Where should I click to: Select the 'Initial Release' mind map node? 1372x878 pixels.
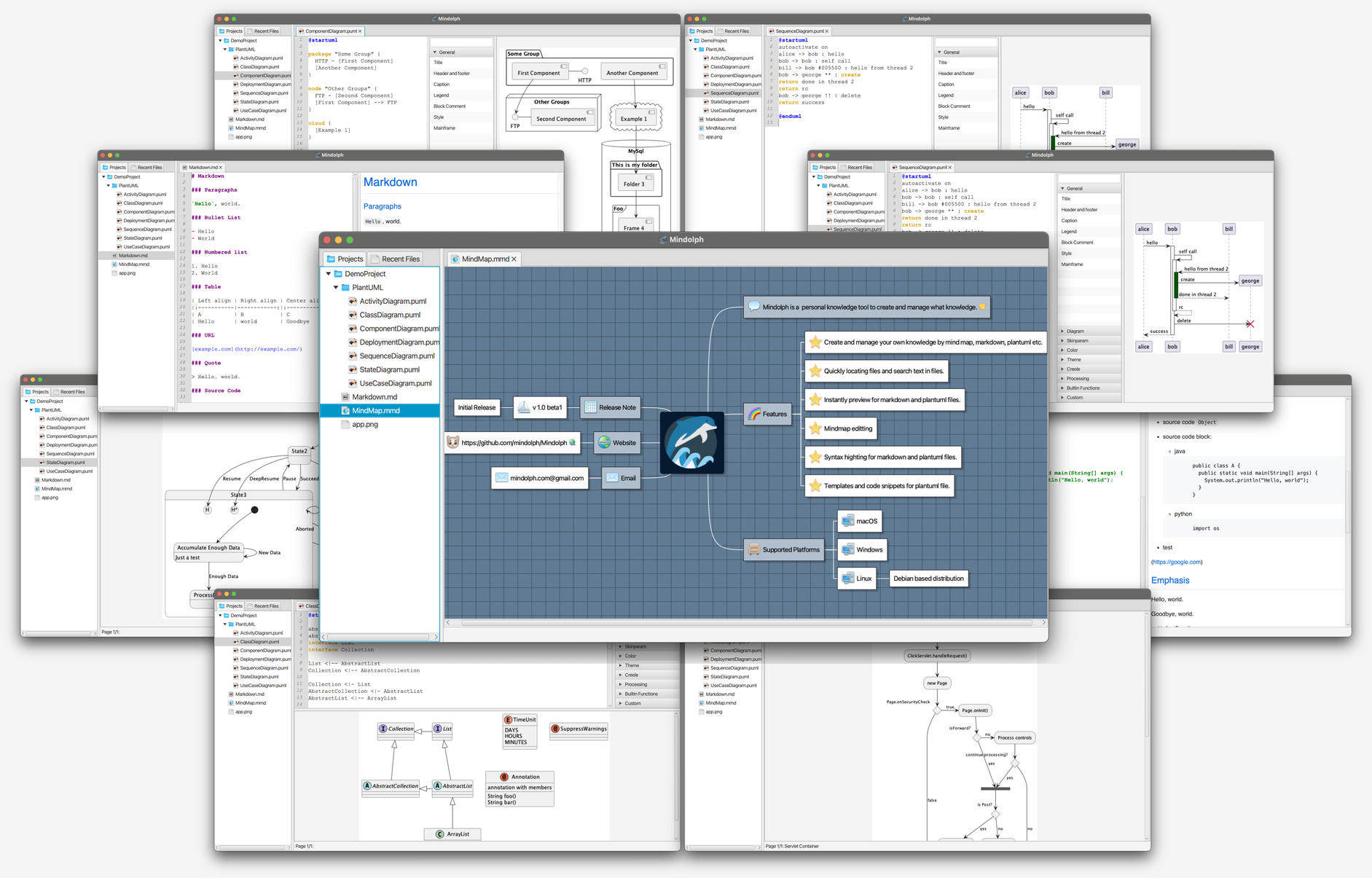click(x=477, y=407)
